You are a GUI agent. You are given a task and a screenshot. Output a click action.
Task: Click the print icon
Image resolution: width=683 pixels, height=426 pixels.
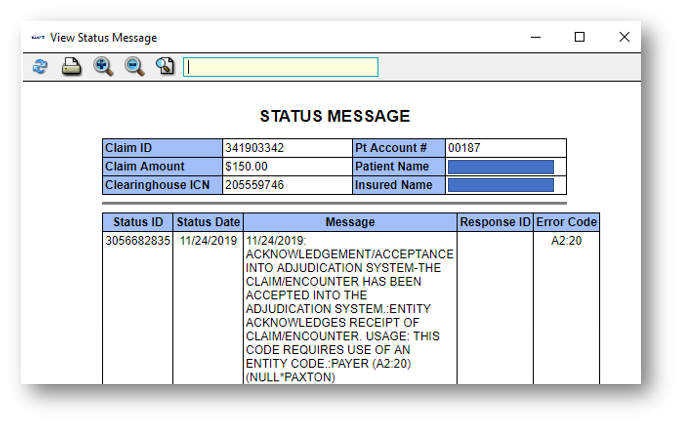[71, 67]
